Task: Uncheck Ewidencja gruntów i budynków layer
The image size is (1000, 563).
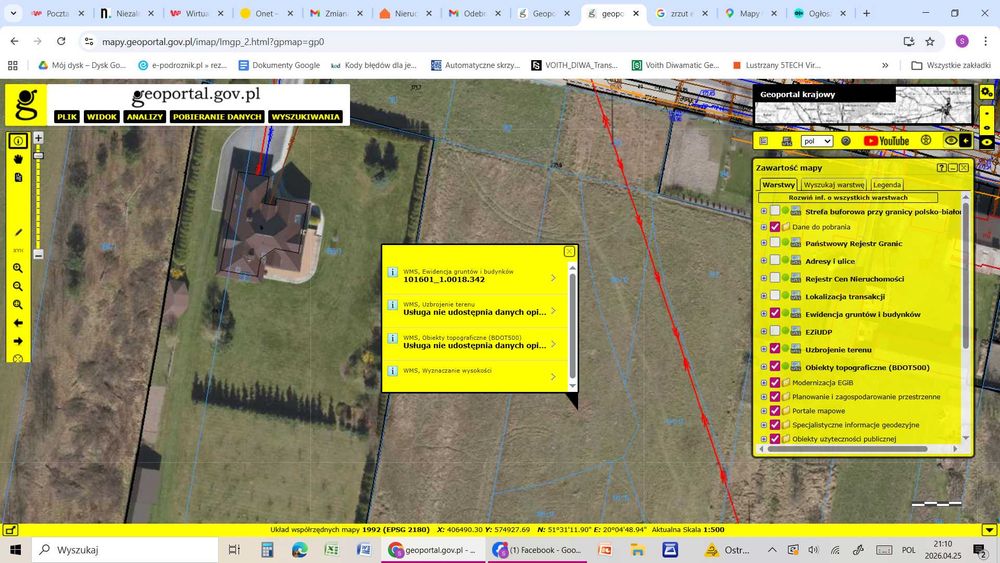Action: [775, 314]
